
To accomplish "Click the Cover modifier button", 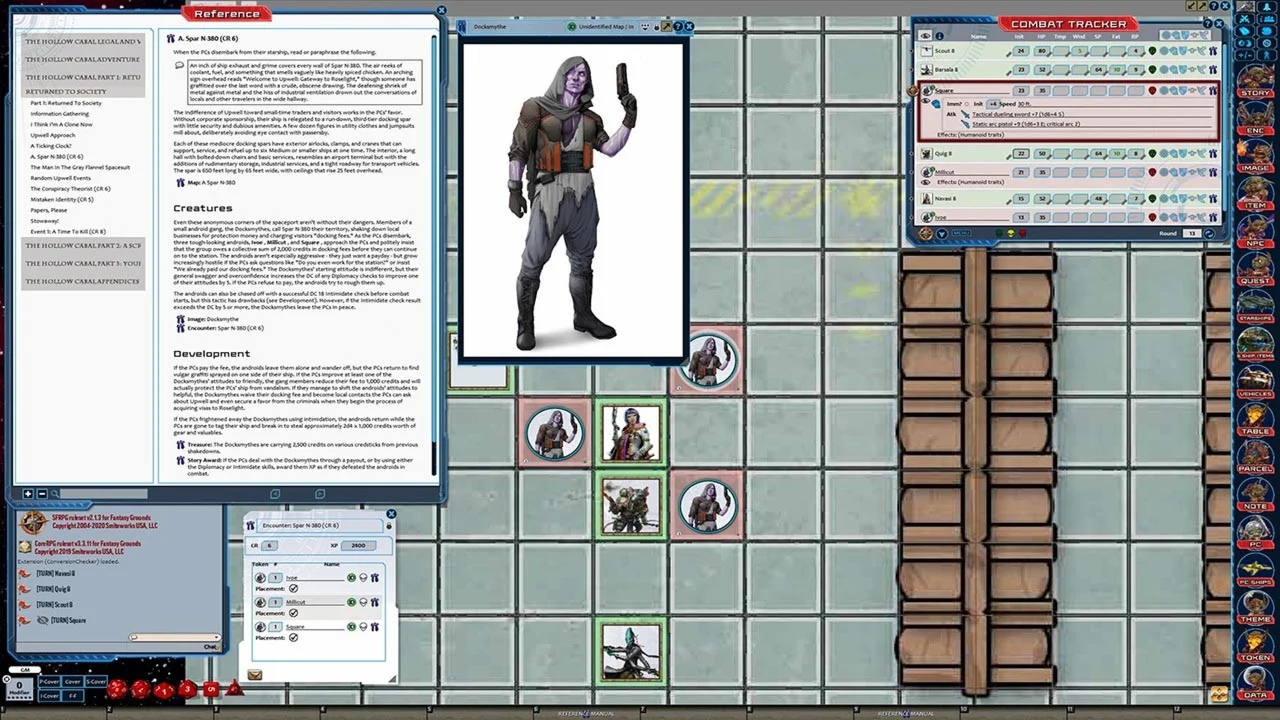I will pos(72,681).
